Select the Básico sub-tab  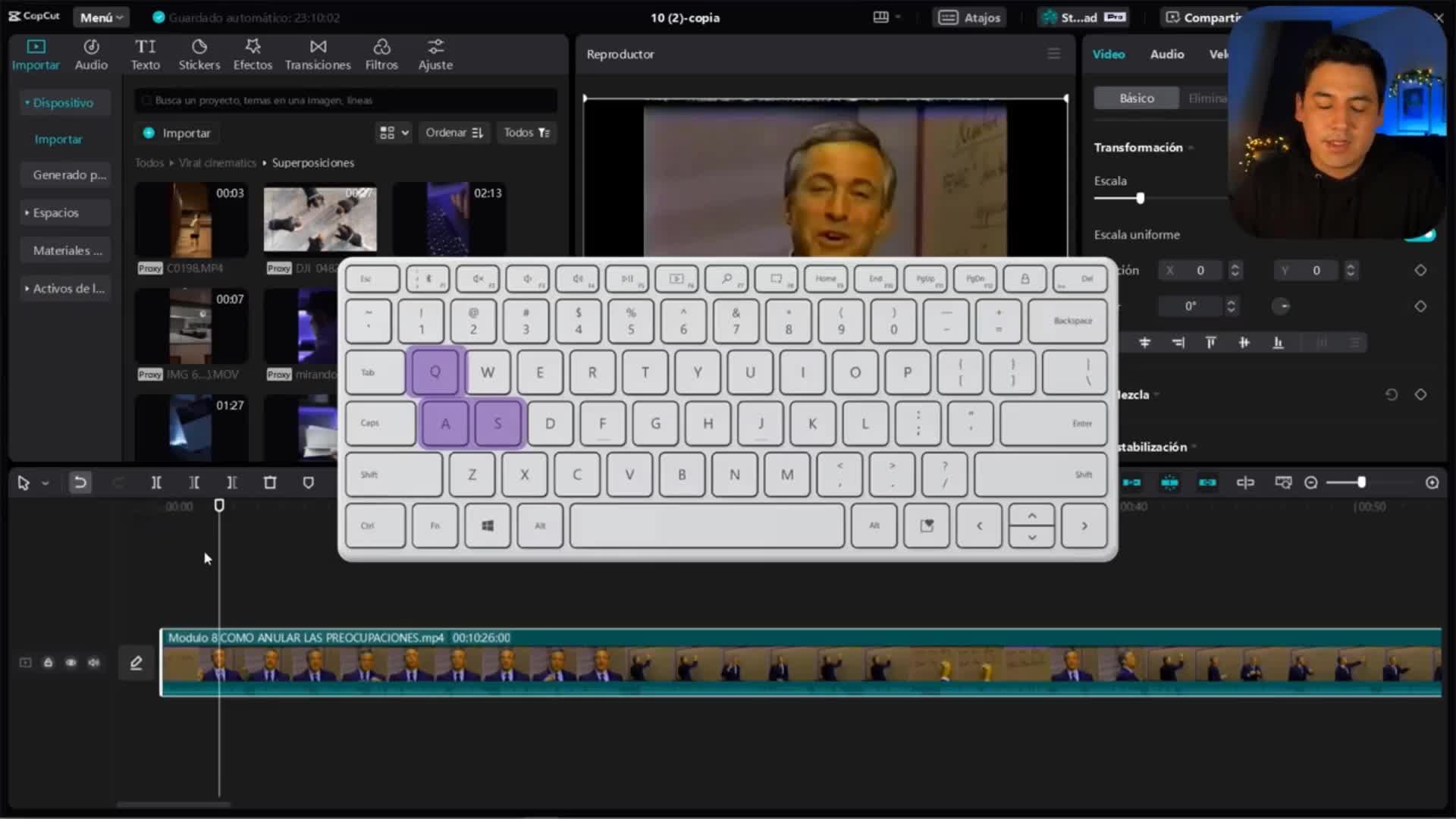click(1136, 99)
